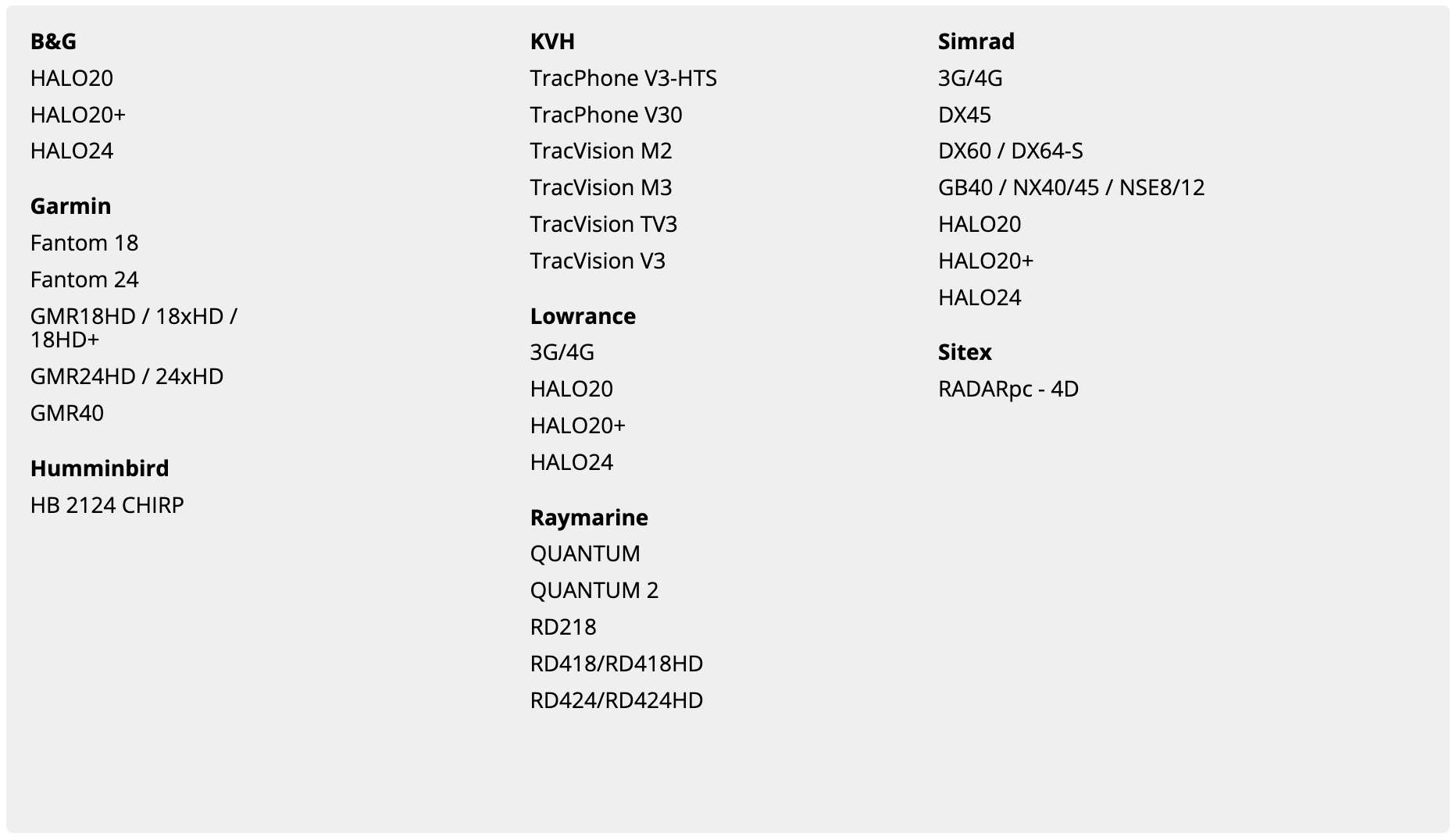Open the Garmin Fantom 18 entry

tap(84, 243)
